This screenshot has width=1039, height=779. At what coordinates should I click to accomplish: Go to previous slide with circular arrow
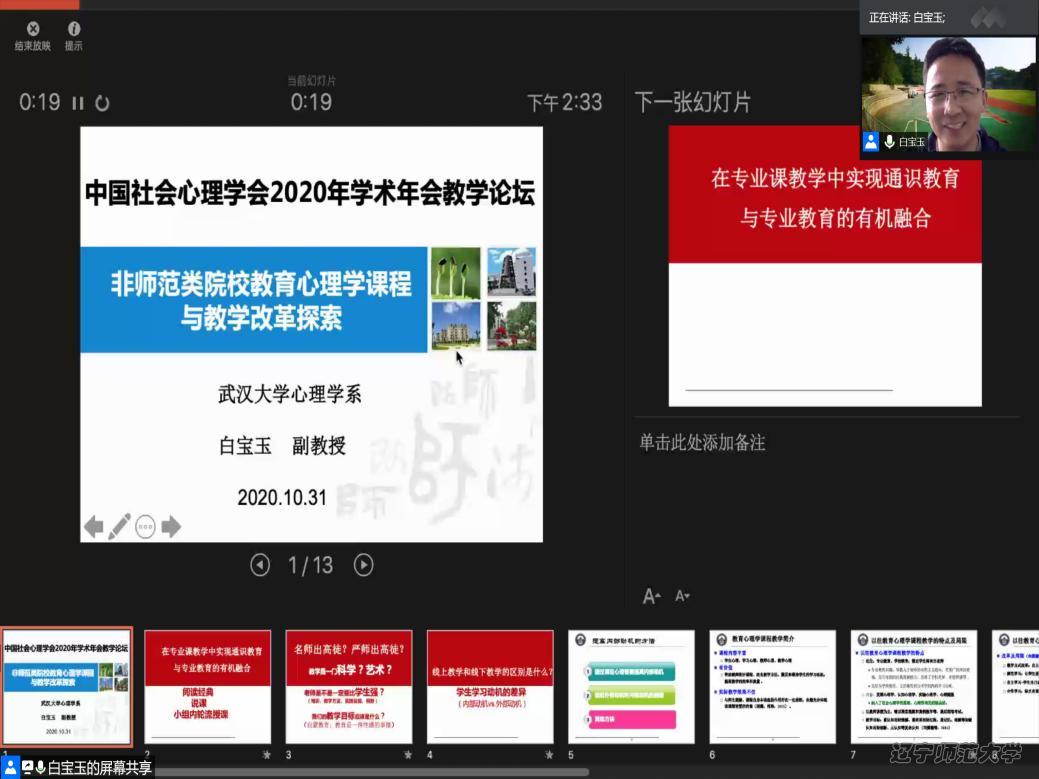pyautogui.click(x=260, y=565)
